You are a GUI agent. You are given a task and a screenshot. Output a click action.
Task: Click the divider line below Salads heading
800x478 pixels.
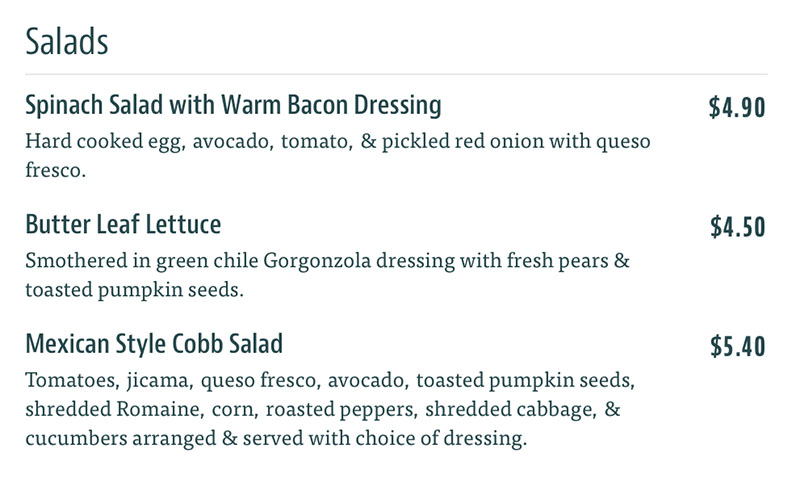point(396,74)
